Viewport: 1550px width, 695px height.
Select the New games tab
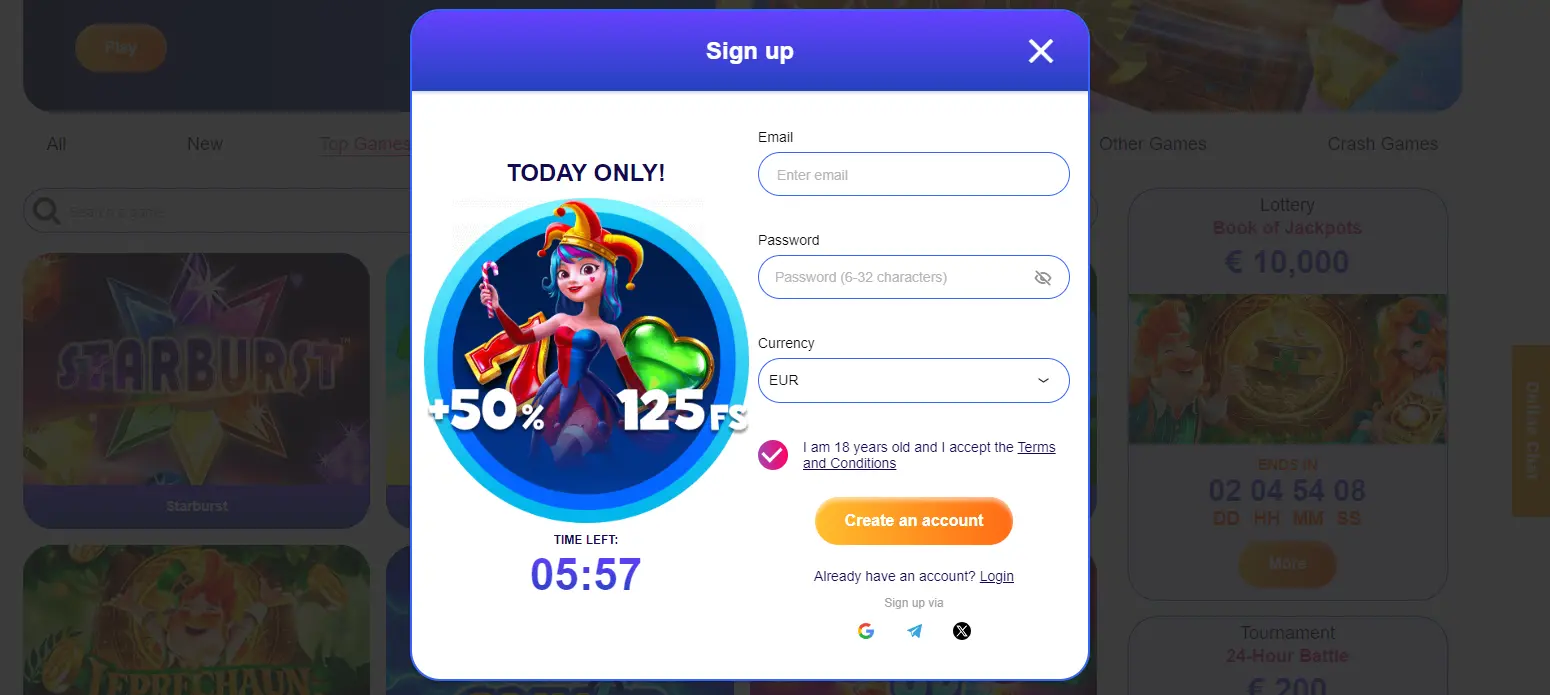(205, 144)
